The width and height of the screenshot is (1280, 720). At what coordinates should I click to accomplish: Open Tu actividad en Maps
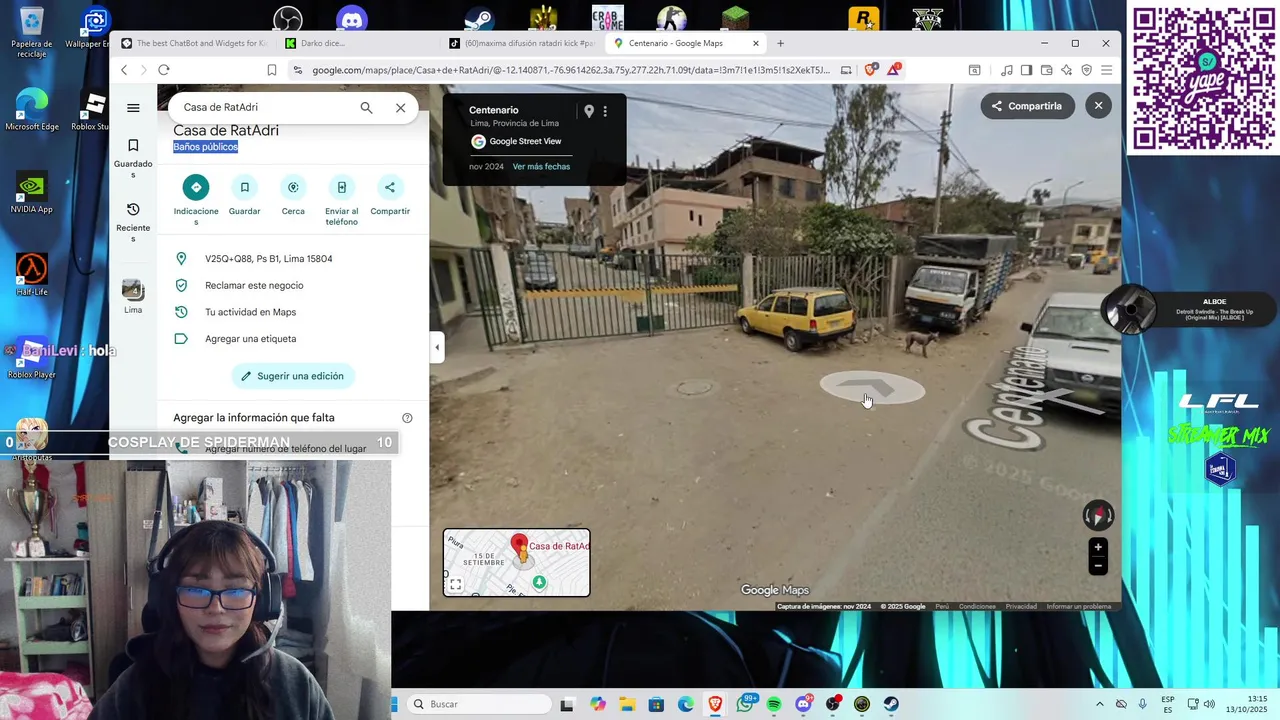[x=293, y=312]
